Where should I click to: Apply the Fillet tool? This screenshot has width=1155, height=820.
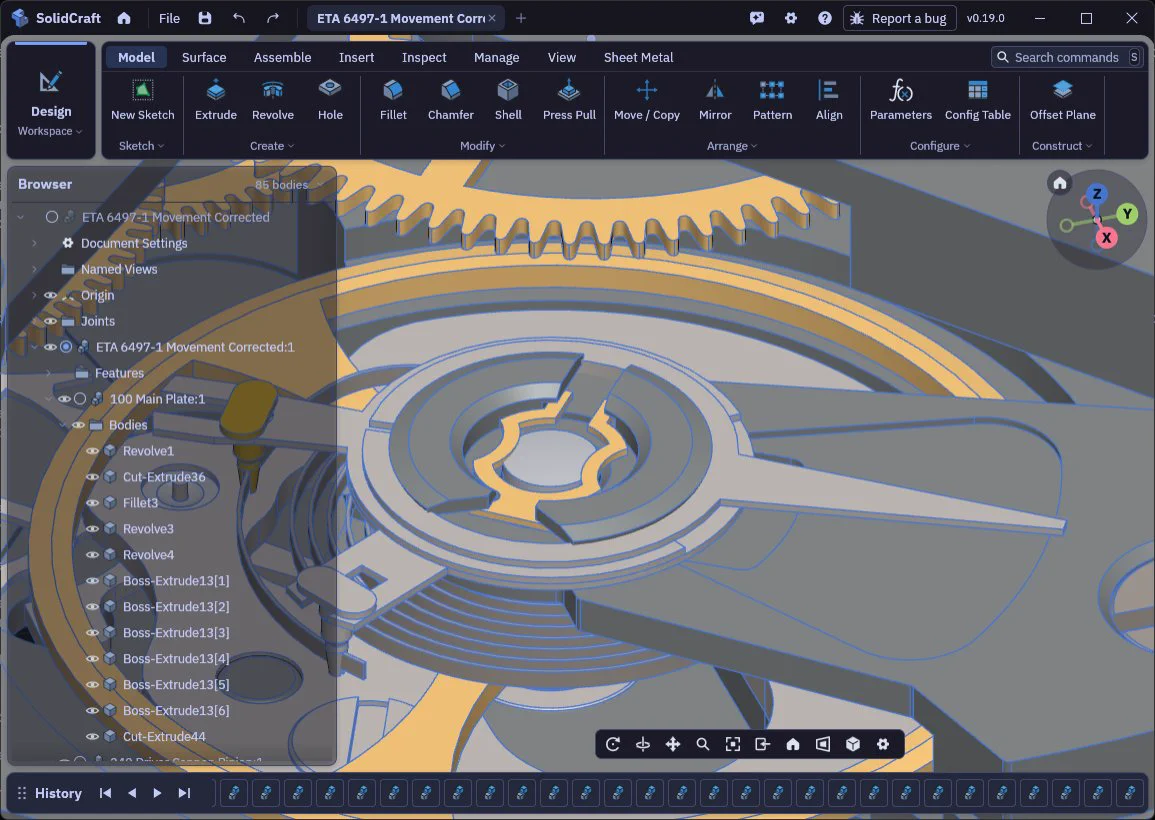point(393,100)
